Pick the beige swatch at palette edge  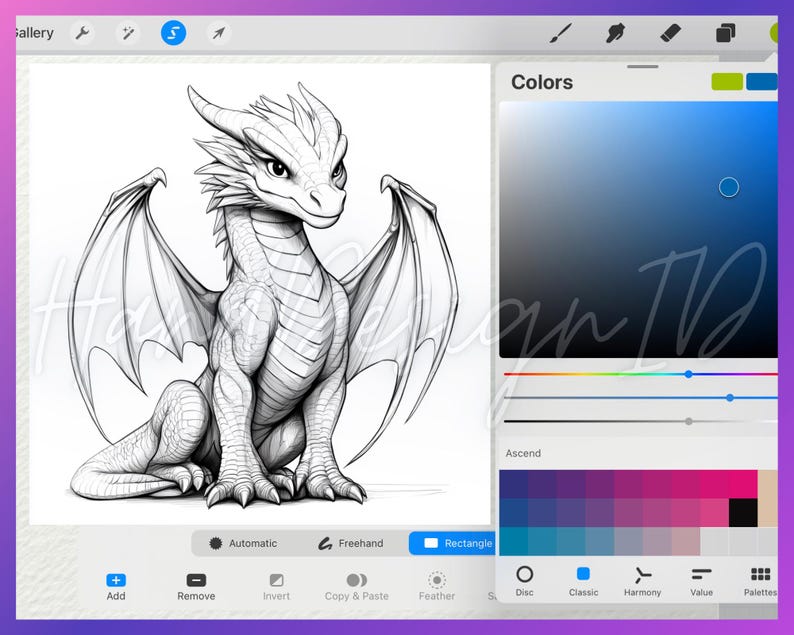point(768,498)
